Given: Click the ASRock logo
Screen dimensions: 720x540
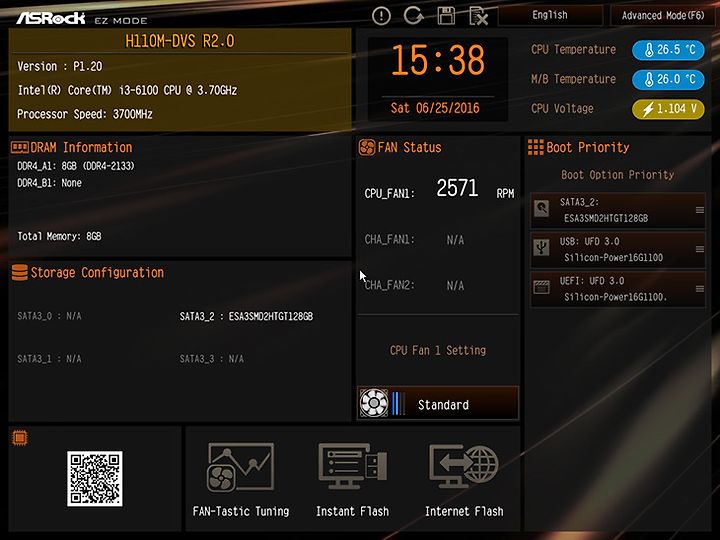Looking at the screenshot, I should pos(51,18).
